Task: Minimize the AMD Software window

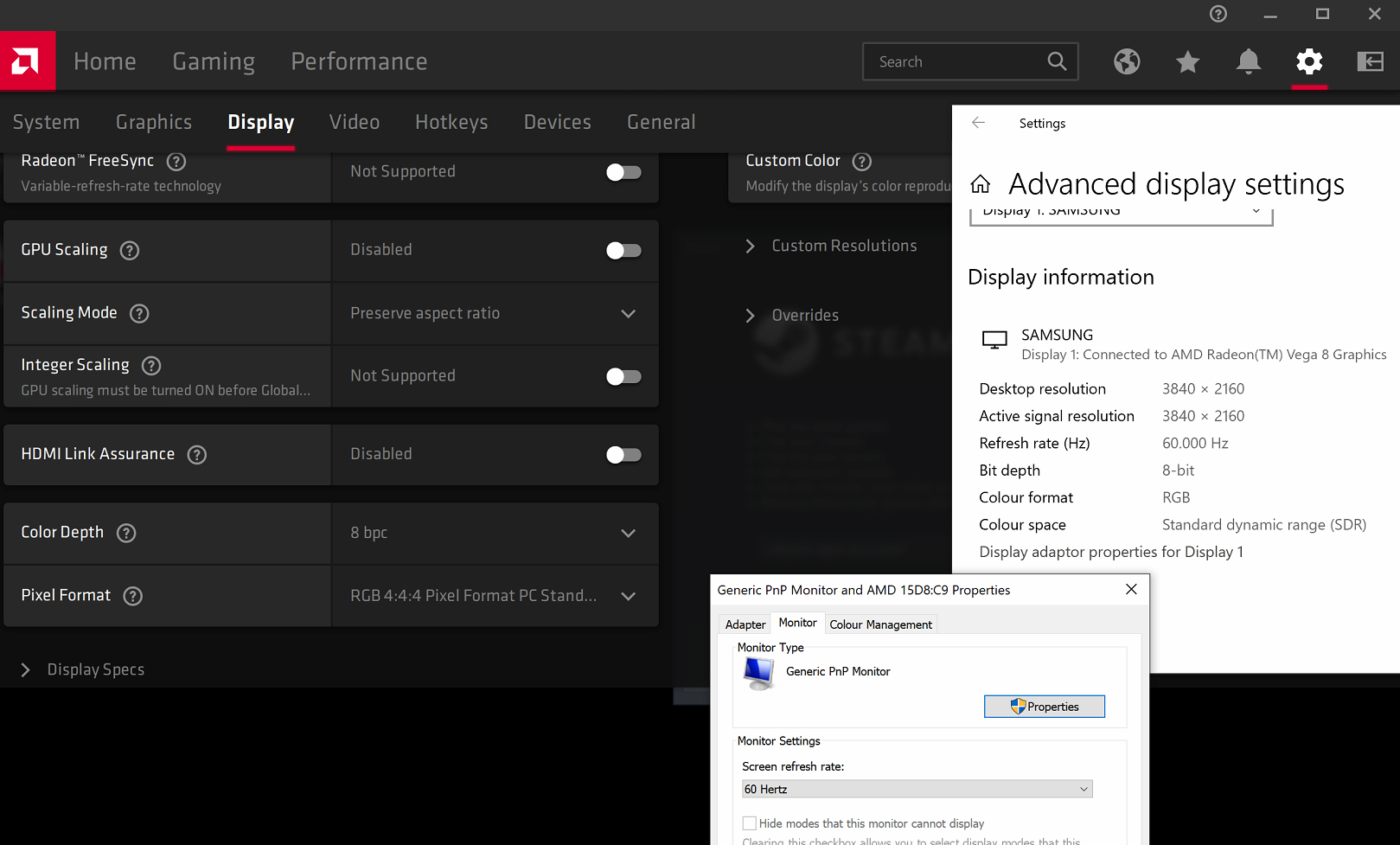Action: click(x=1270, y=14)
